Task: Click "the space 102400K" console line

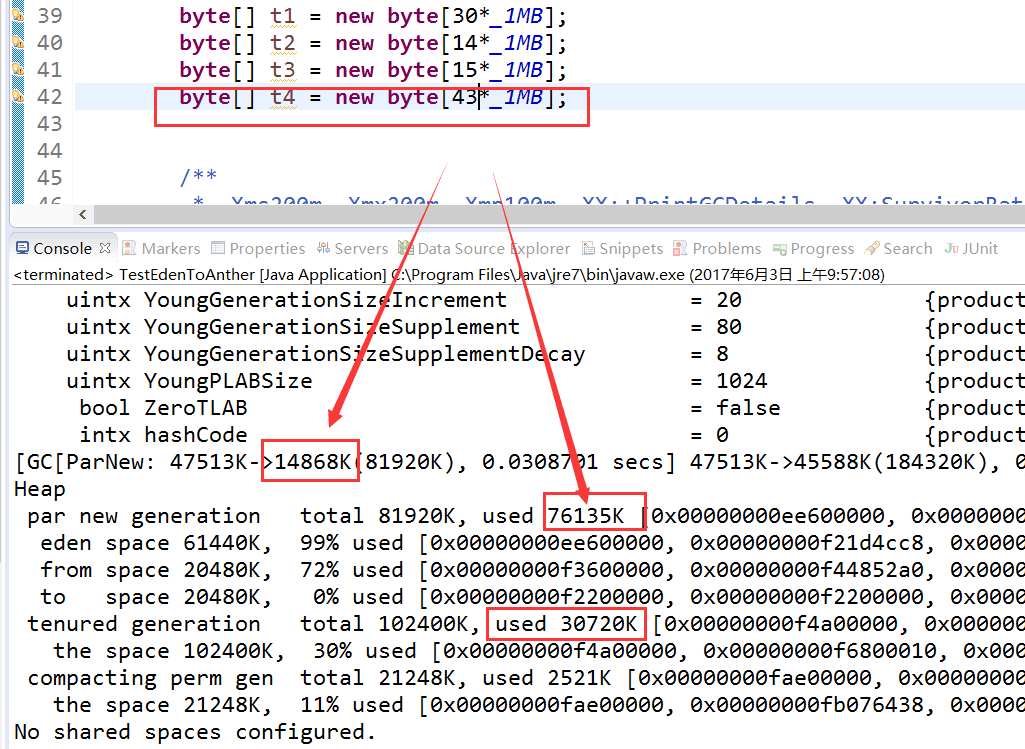Action: pos(539,651)
